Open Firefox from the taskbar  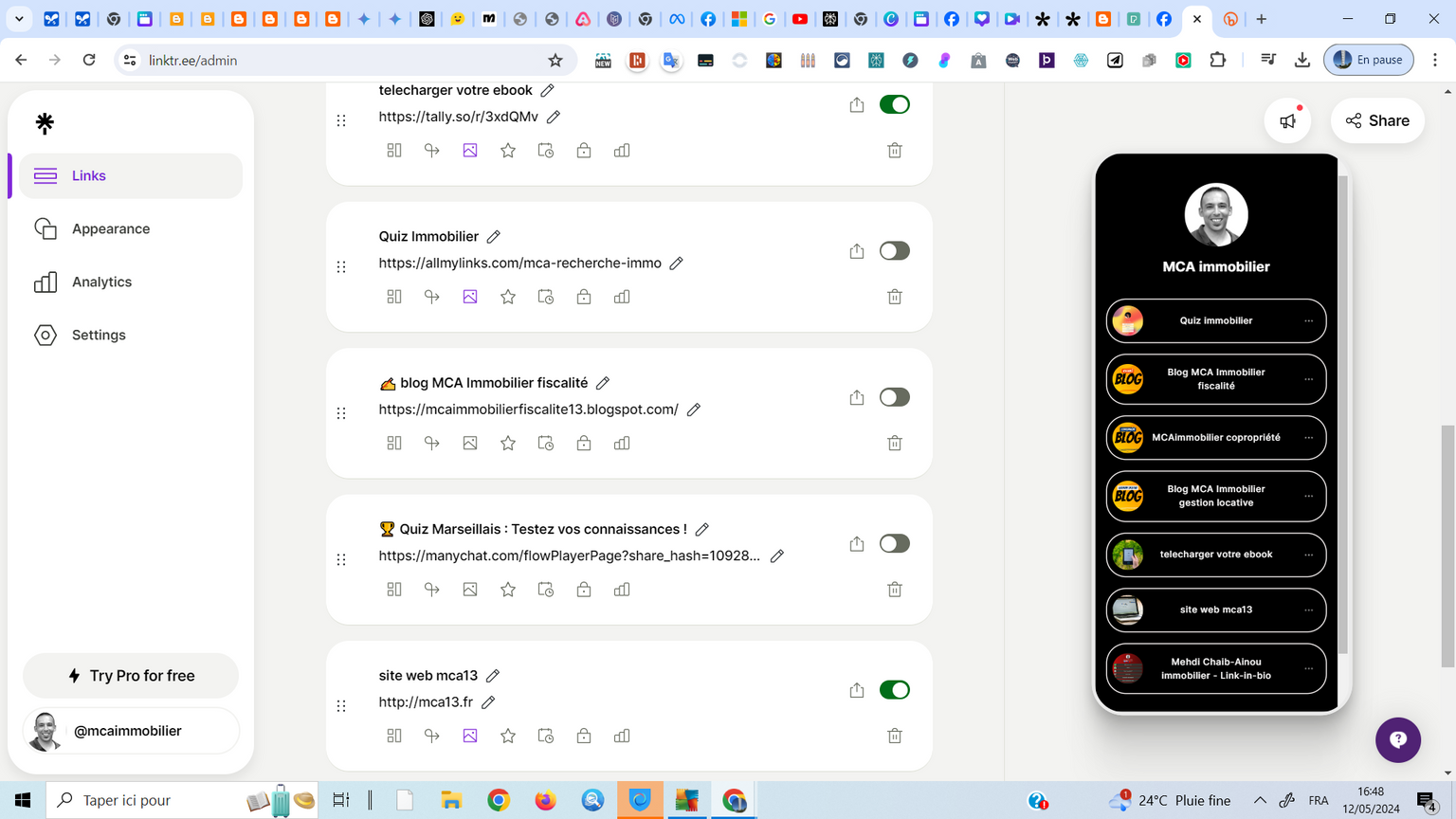pos(545,800)
